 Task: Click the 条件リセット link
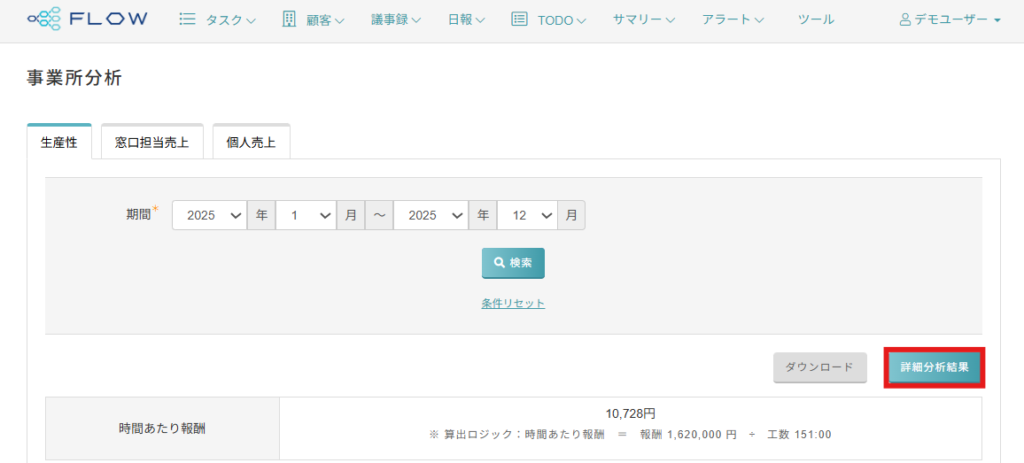tap(513, 303)
